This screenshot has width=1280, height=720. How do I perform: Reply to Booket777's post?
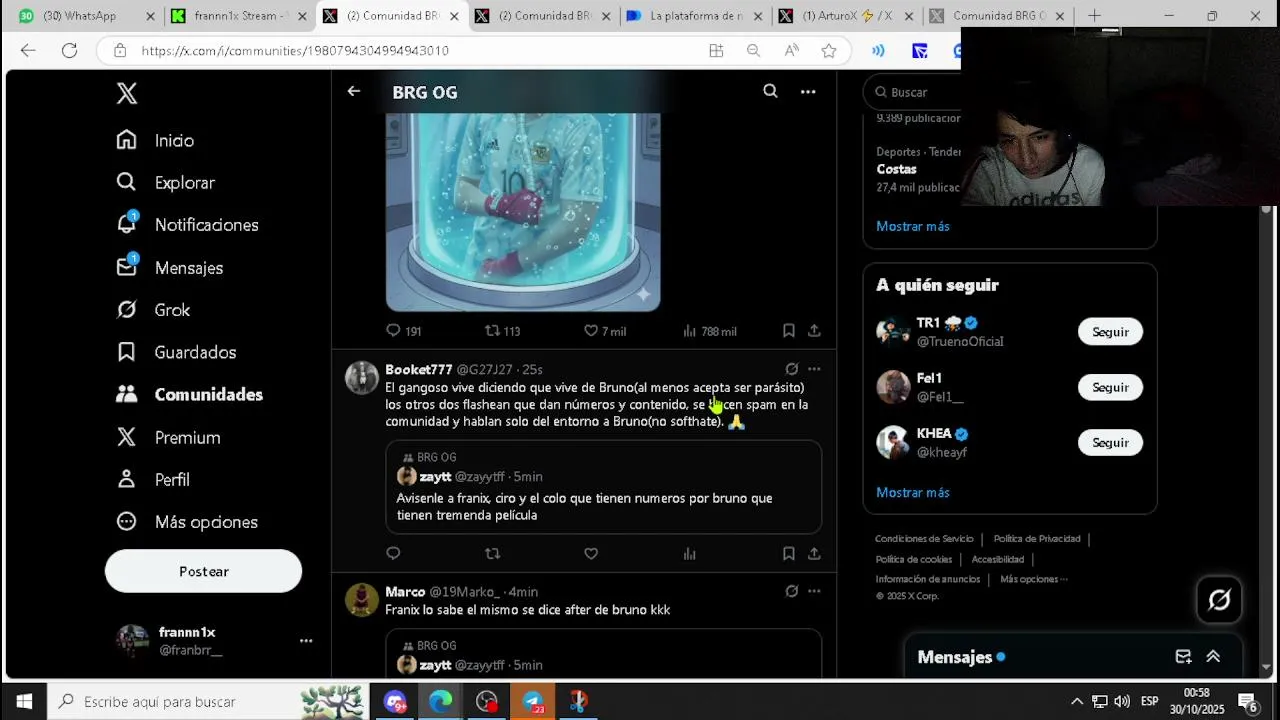point(393,553)
